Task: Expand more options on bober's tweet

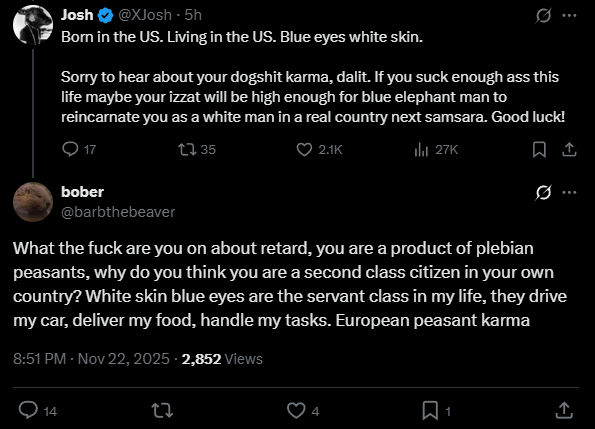Action: tap(570, 192)
